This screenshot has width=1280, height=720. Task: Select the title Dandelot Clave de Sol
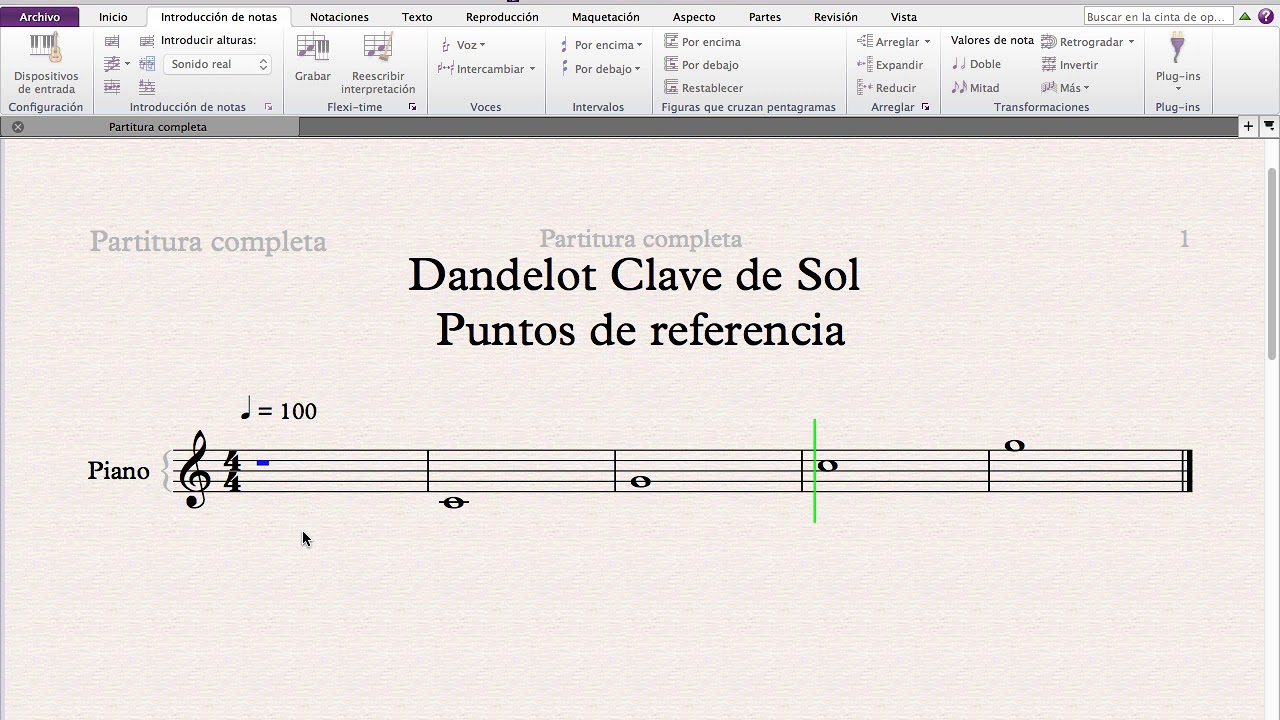click(634, 275)
